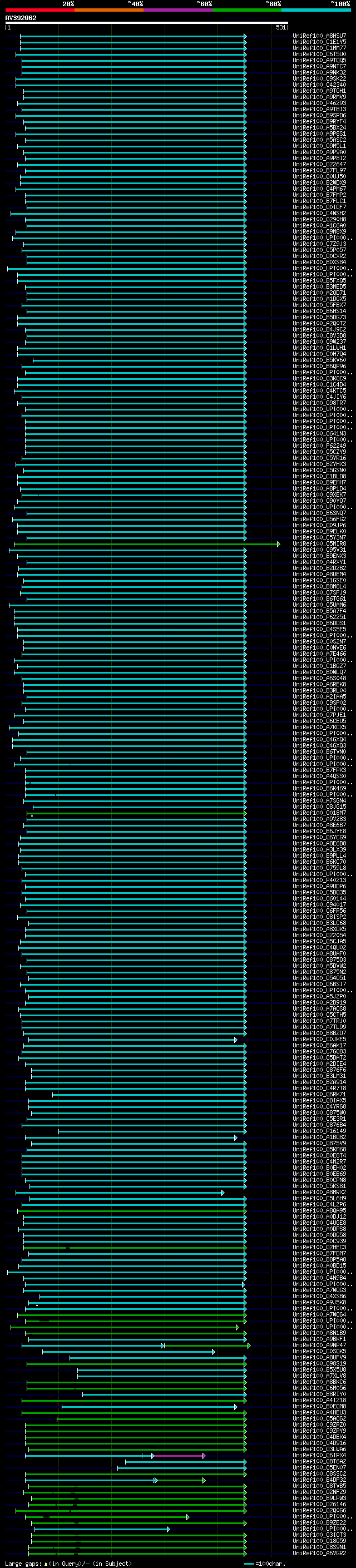Screen dimensions: 356x1568
Task: Open UniRef100_B7FPK3 hit label
Action: click(319, 770)
